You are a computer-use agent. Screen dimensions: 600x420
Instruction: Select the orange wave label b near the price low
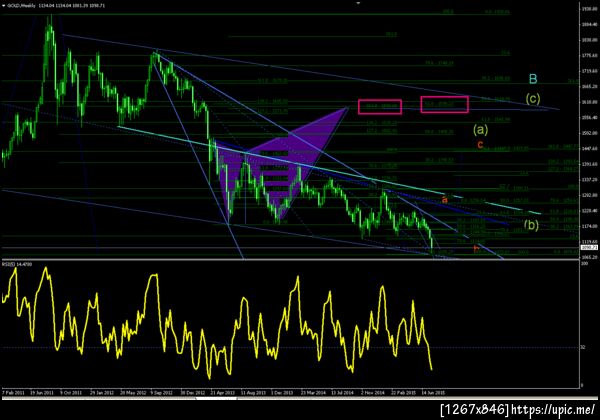point(476,249)
